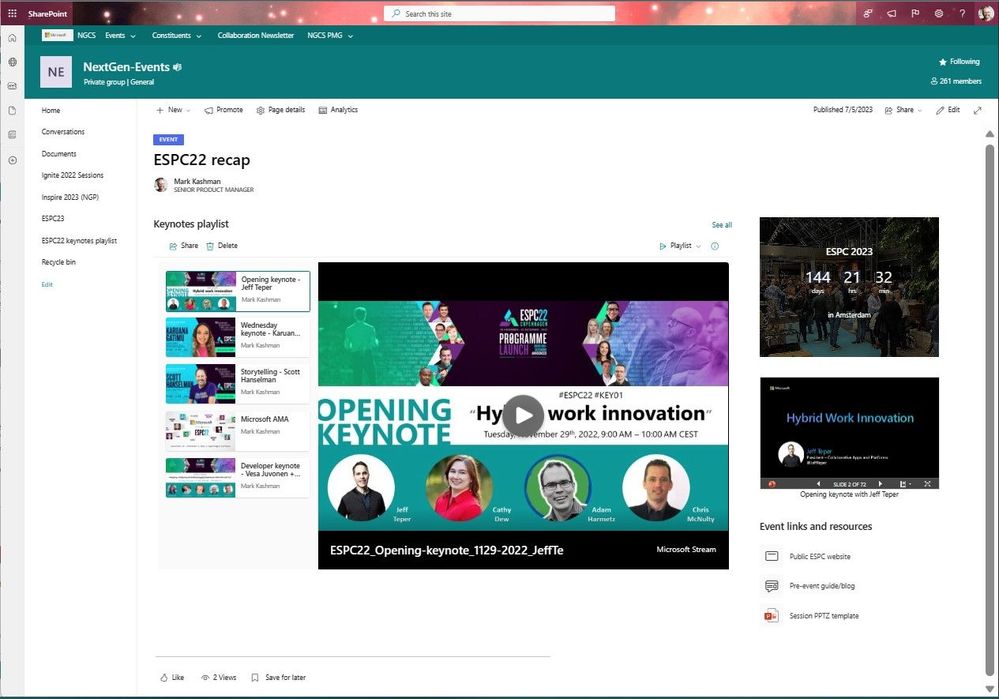This screenshot has height=699, width=999.
Task: Open ESPC22 keynotes playlist nav link
Action: [x=79, y=241]
